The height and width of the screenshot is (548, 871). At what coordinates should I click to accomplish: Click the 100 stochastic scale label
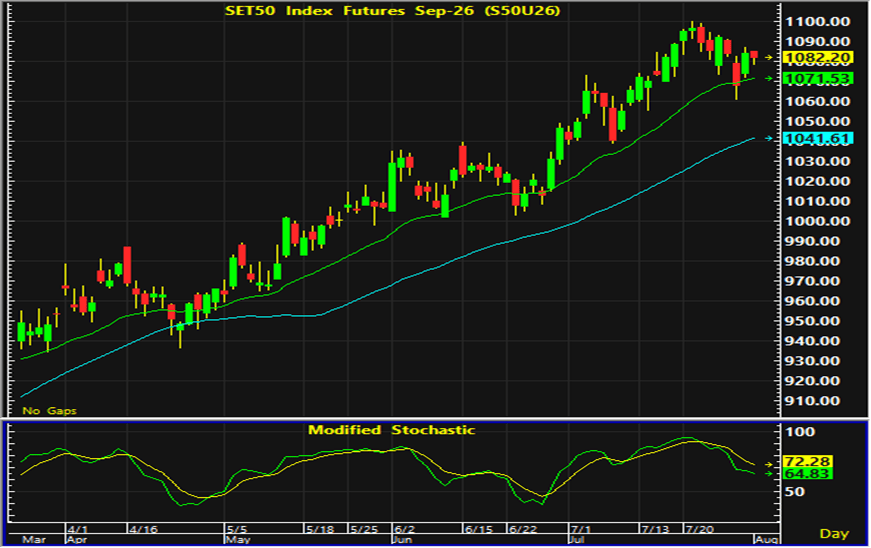click(800, 432)
